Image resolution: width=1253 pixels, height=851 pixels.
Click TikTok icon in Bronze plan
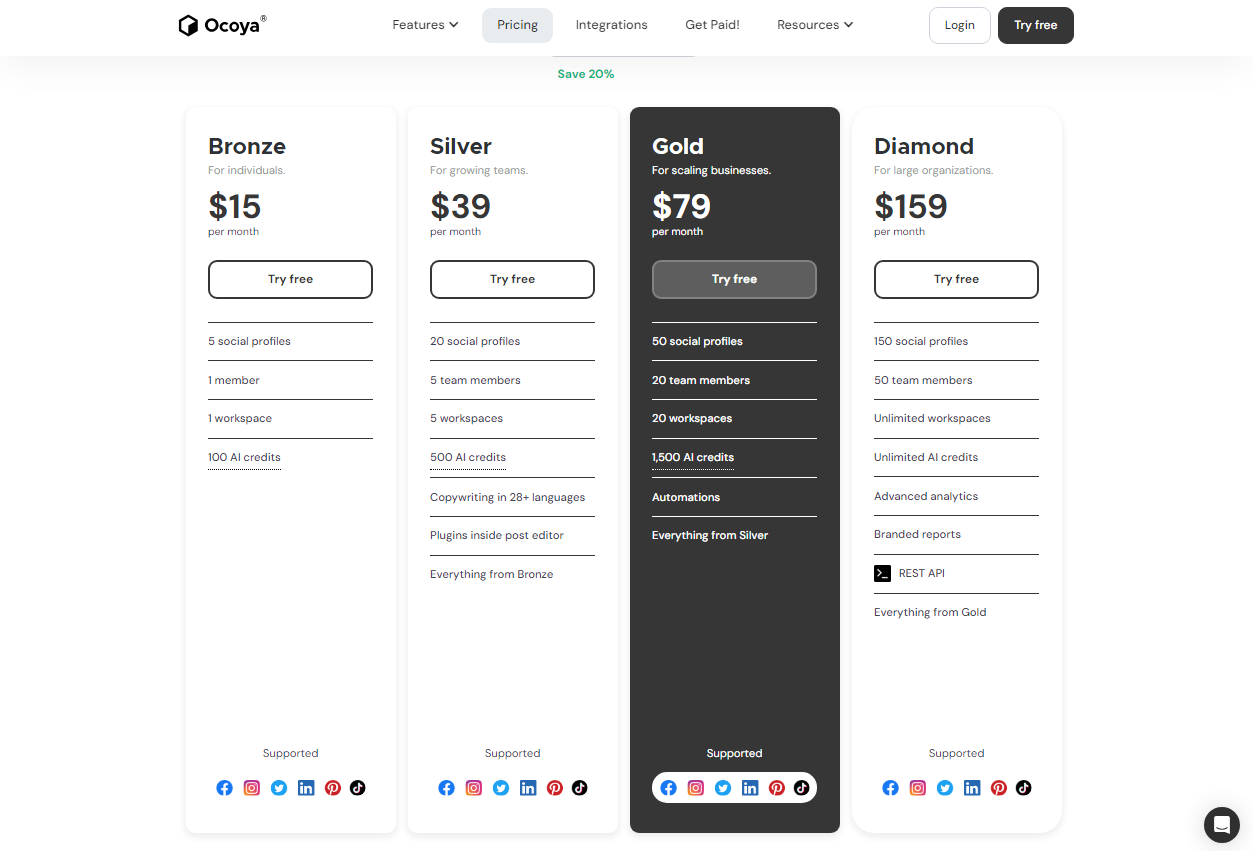[357, 788]
